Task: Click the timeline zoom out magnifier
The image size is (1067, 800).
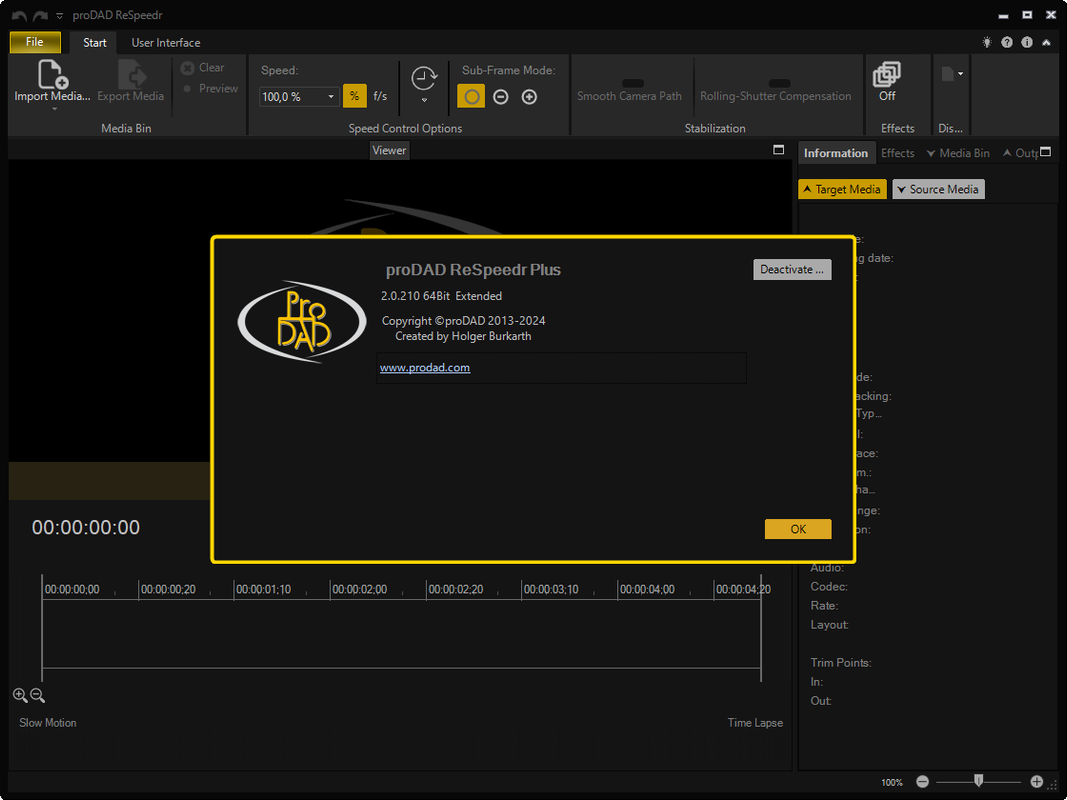Action: tap(37, 695)
